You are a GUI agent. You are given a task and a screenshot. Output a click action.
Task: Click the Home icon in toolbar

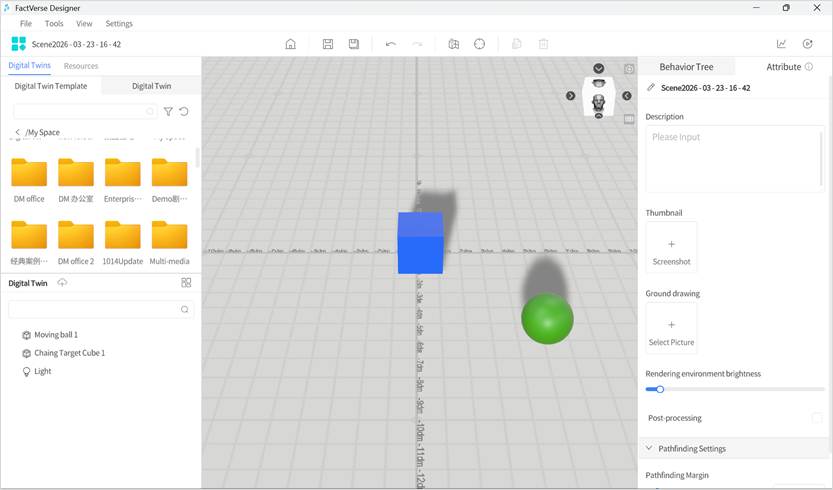(291, 44)
